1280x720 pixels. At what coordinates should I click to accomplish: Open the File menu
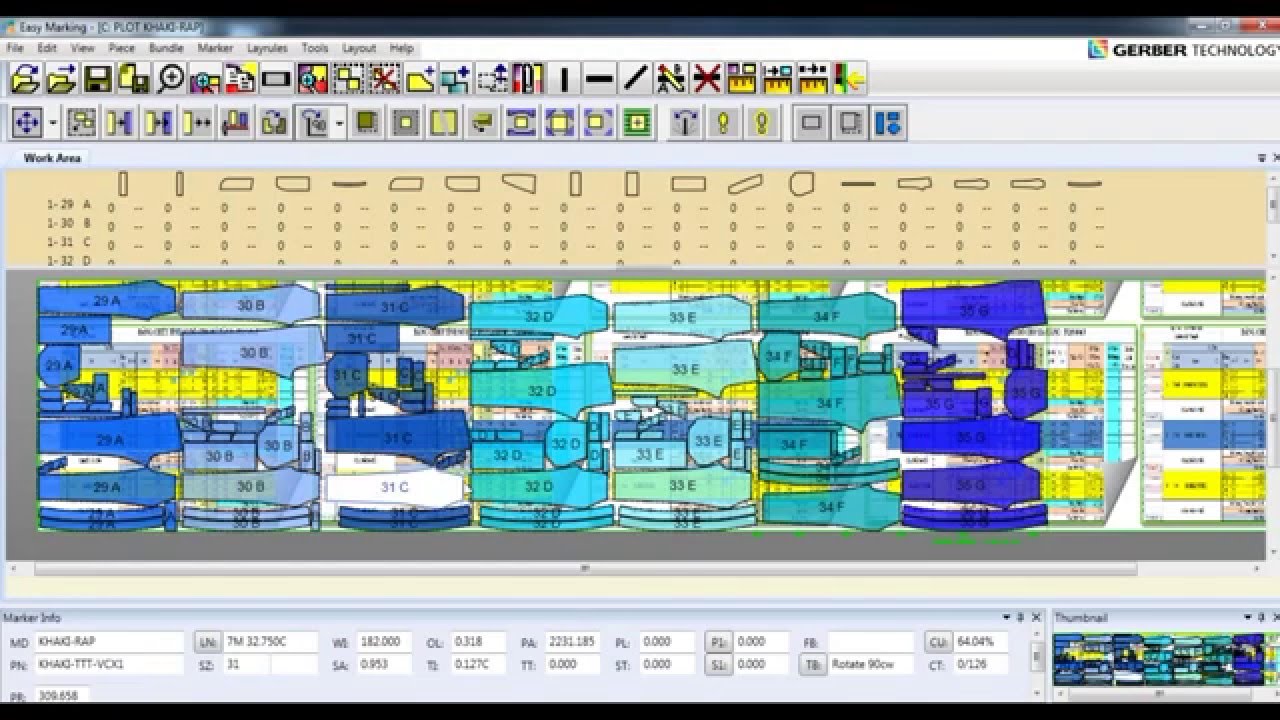pyautogui.click(x=15, y=48)
